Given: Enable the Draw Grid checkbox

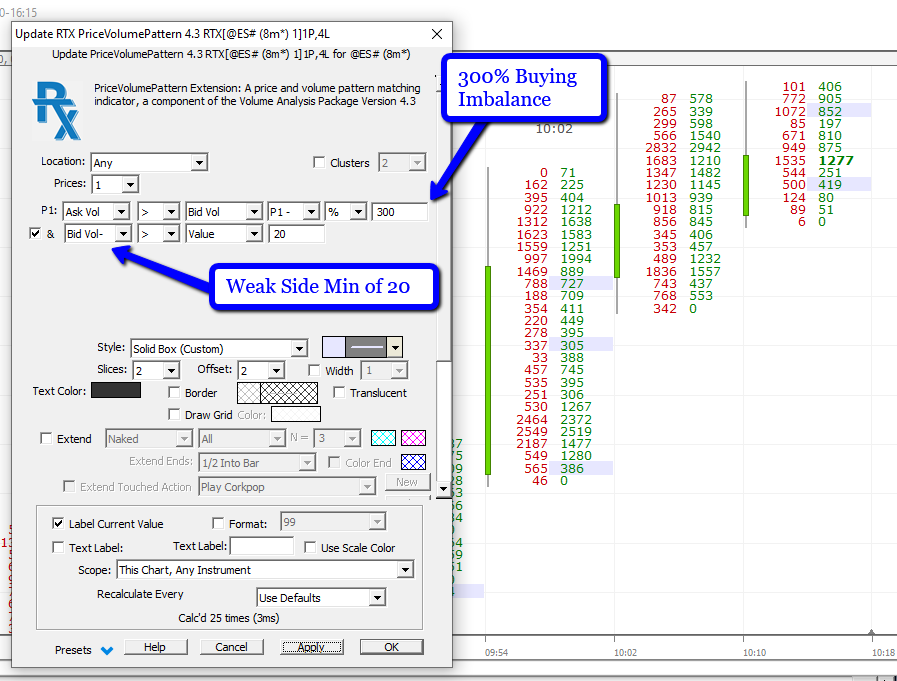Looking at the screenshot, I should pos(174,414).
